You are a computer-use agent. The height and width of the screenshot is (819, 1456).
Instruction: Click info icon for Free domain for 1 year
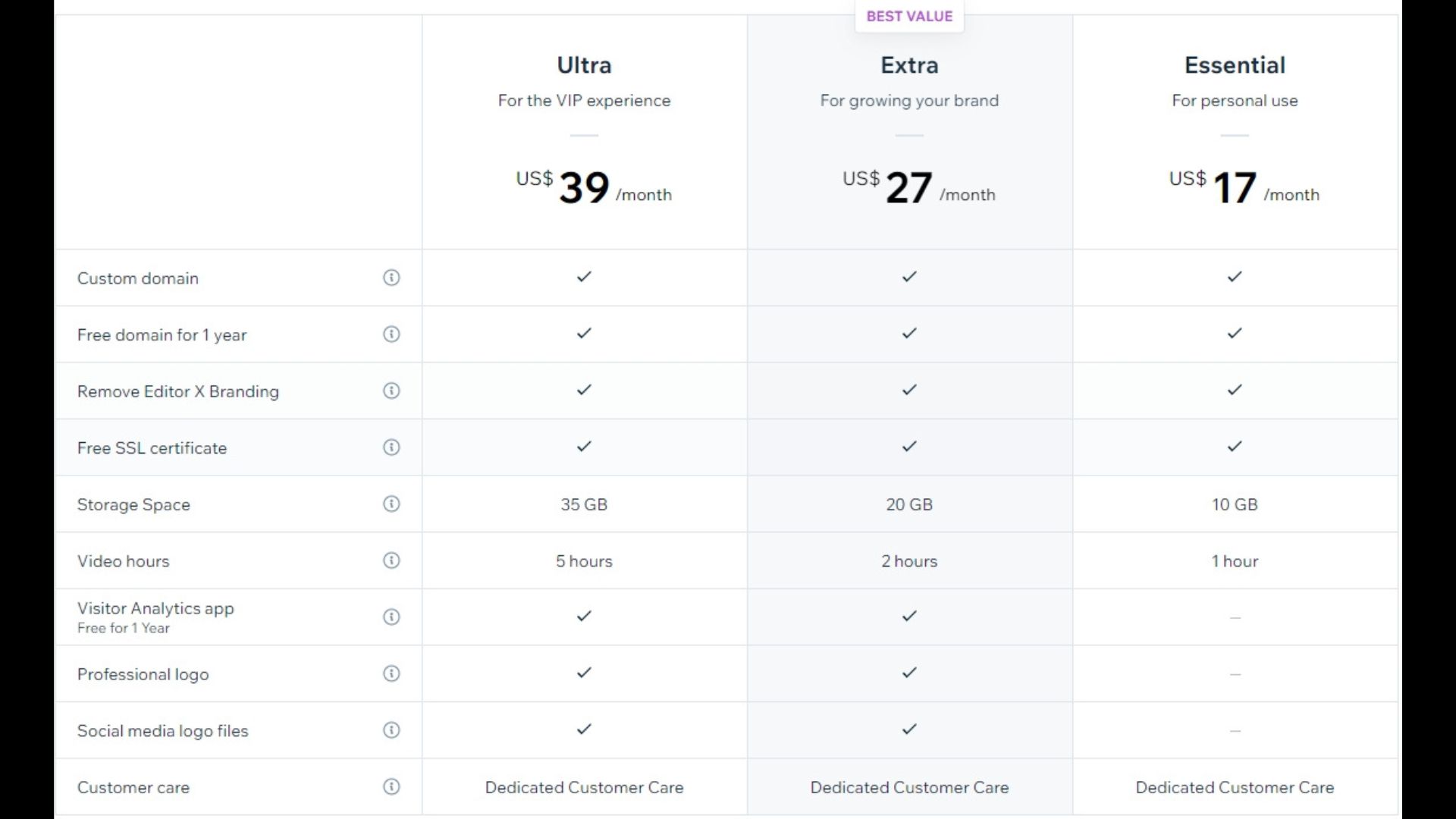391,334
